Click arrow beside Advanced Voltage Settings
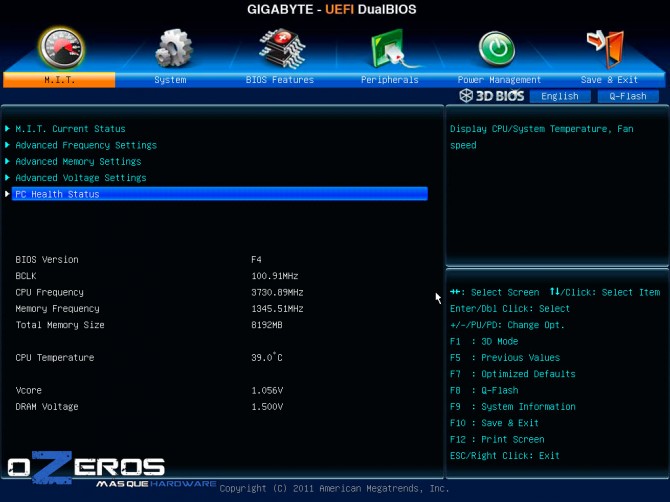Viewport: 670px width, 502px height. [7, 177]
